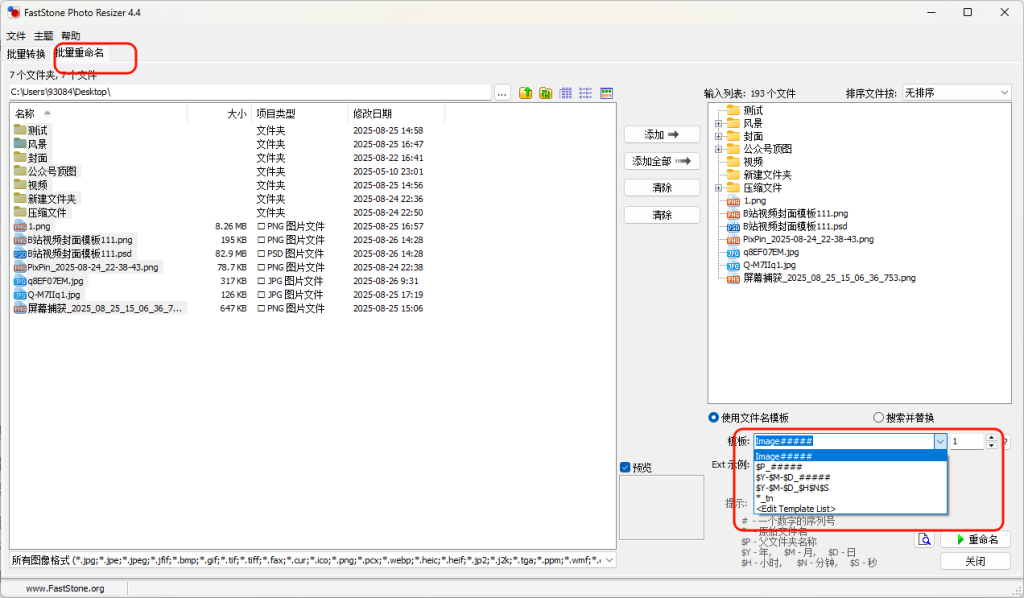Click the go up one folder icon
This screenshot has height=598, width=1024.
tap(526, 93)
